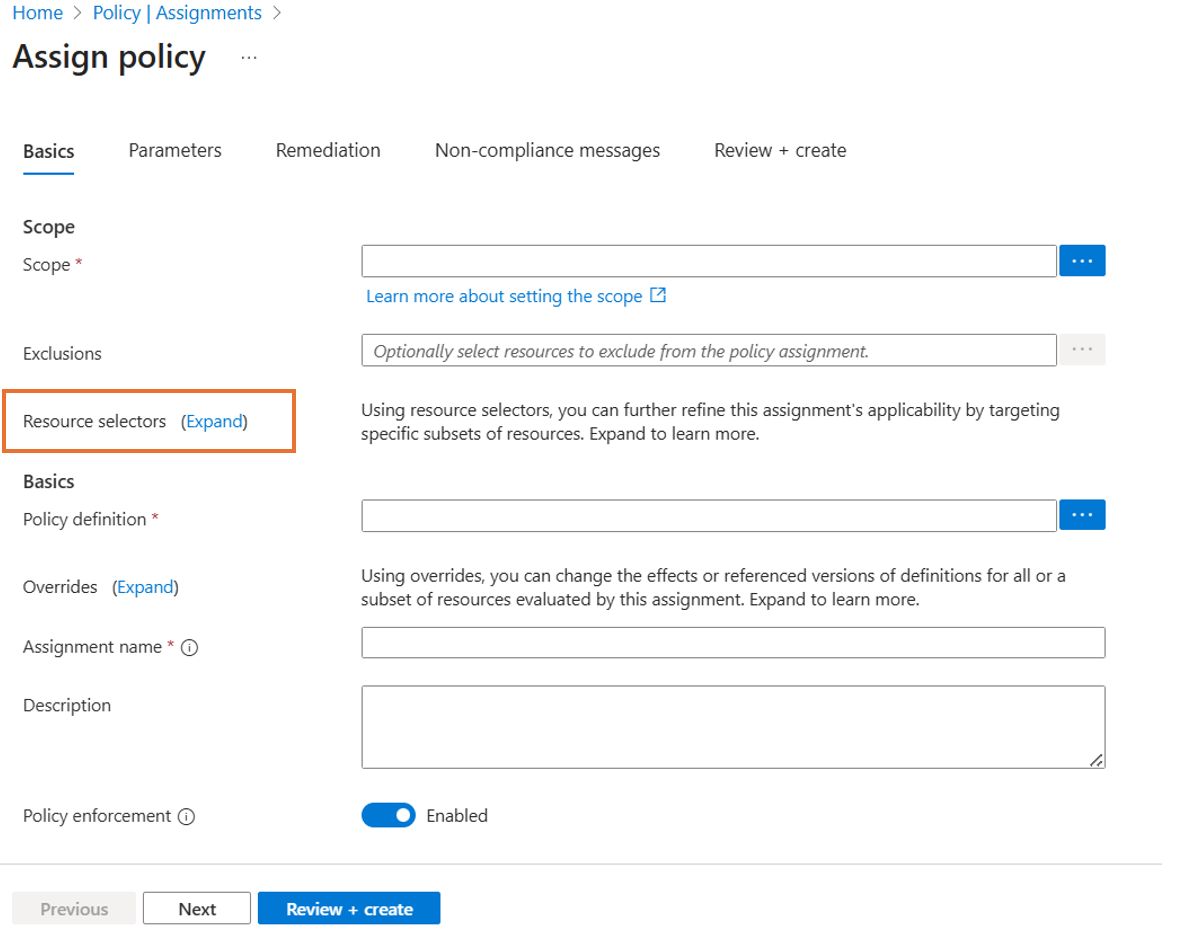Switch to the Parameters tab
Image resolution: width=1201 pixels, height=946 pixels.
coord(175,150)
